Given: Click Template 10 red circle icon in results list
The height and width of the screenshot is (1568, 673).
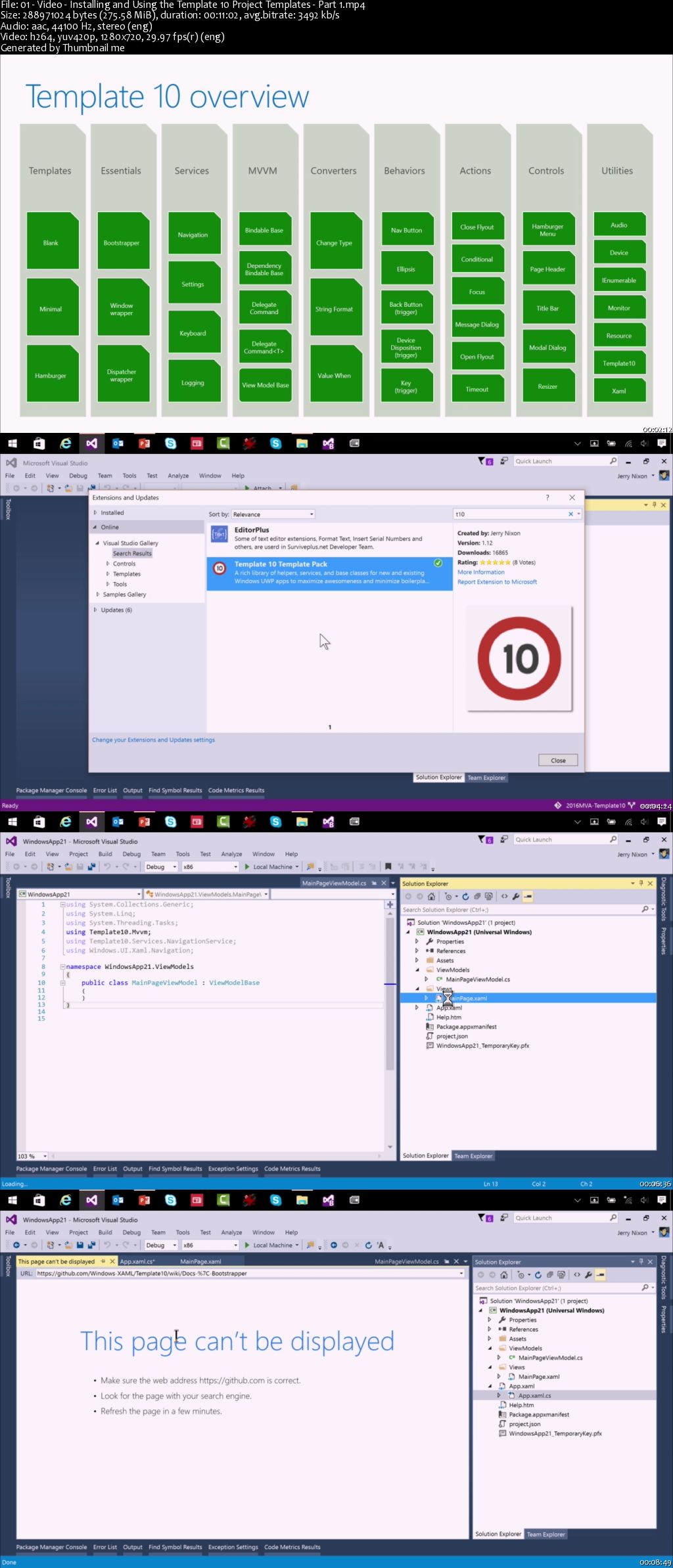Looking at the screenshot, I should (x=220, y=568).
